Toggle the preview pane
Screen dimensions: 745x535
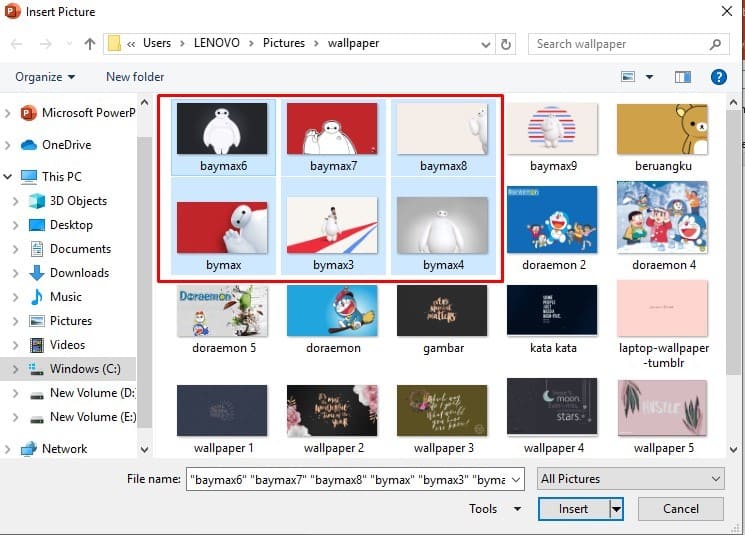[683, 76]
